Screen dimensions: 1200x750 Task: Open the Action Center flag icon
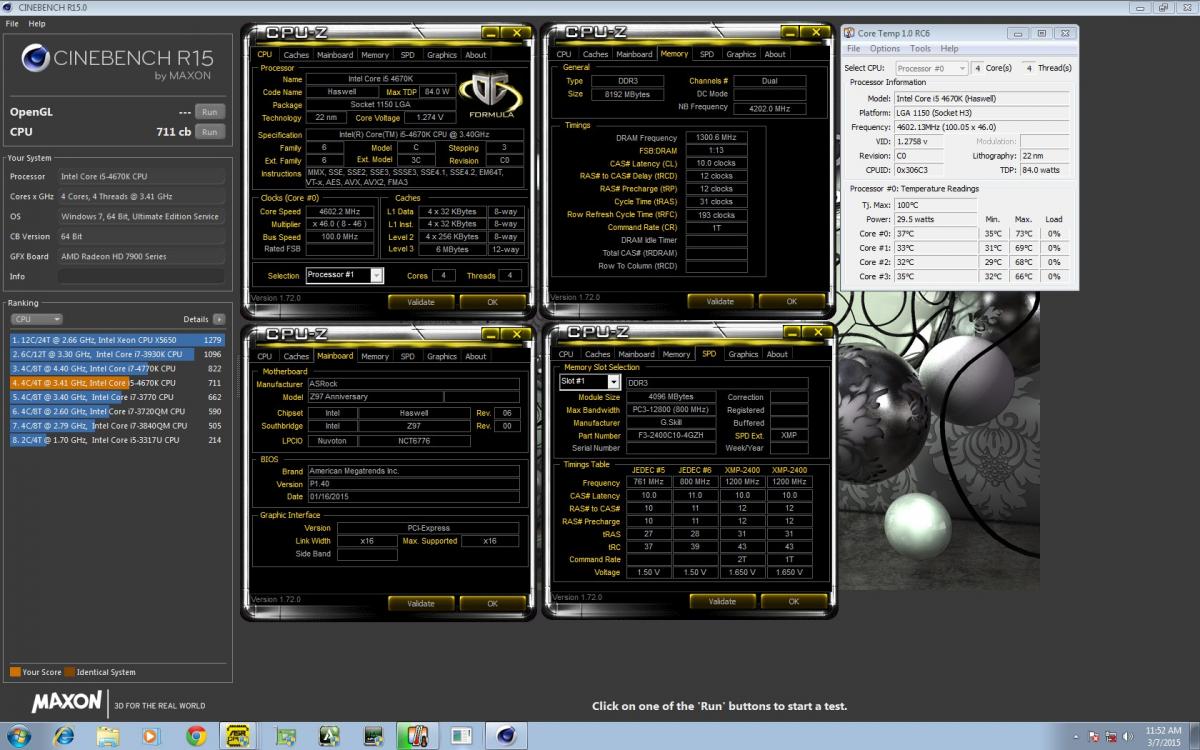(x=1093, y=736)
